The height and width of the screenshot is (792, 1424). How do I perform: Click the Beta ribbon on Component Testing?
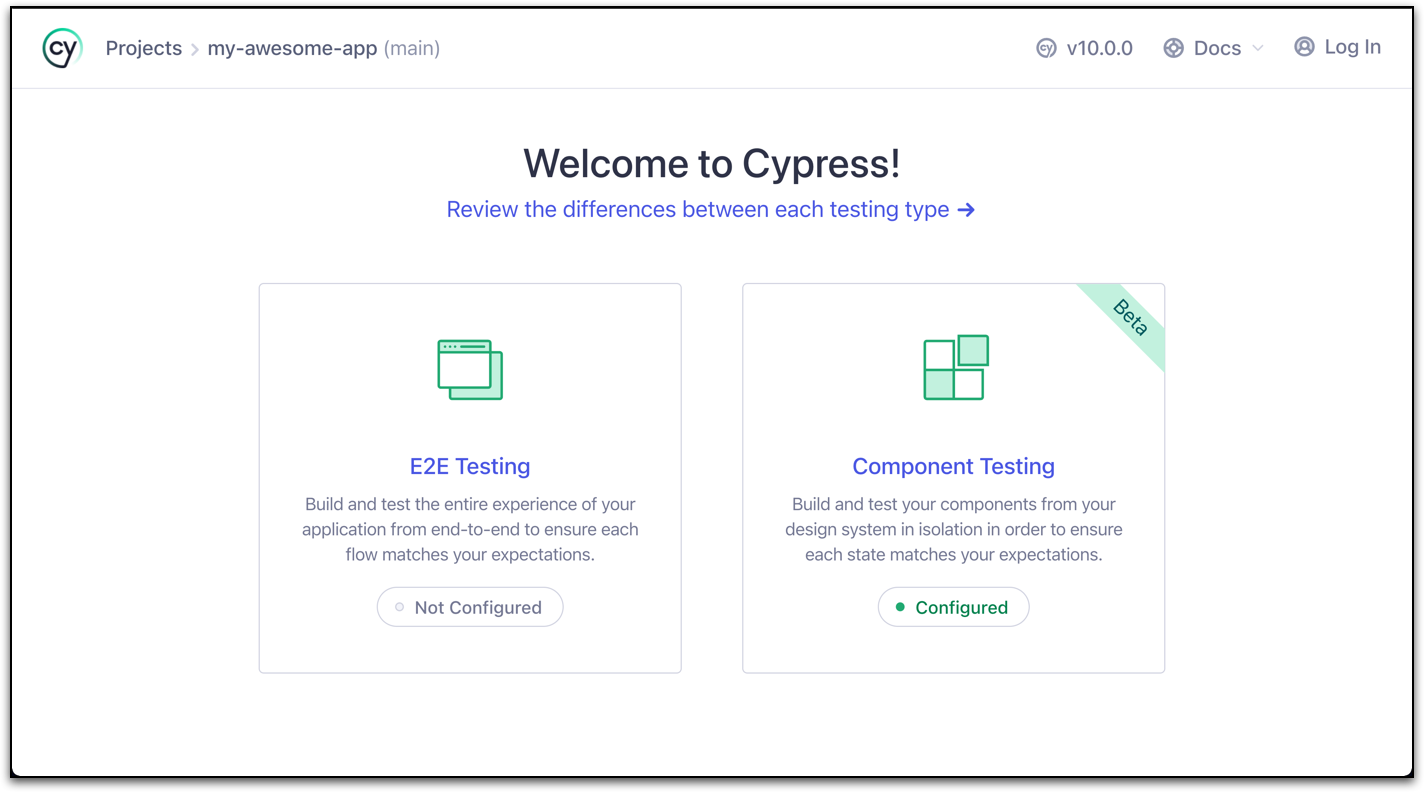(x=1128, y=318)
